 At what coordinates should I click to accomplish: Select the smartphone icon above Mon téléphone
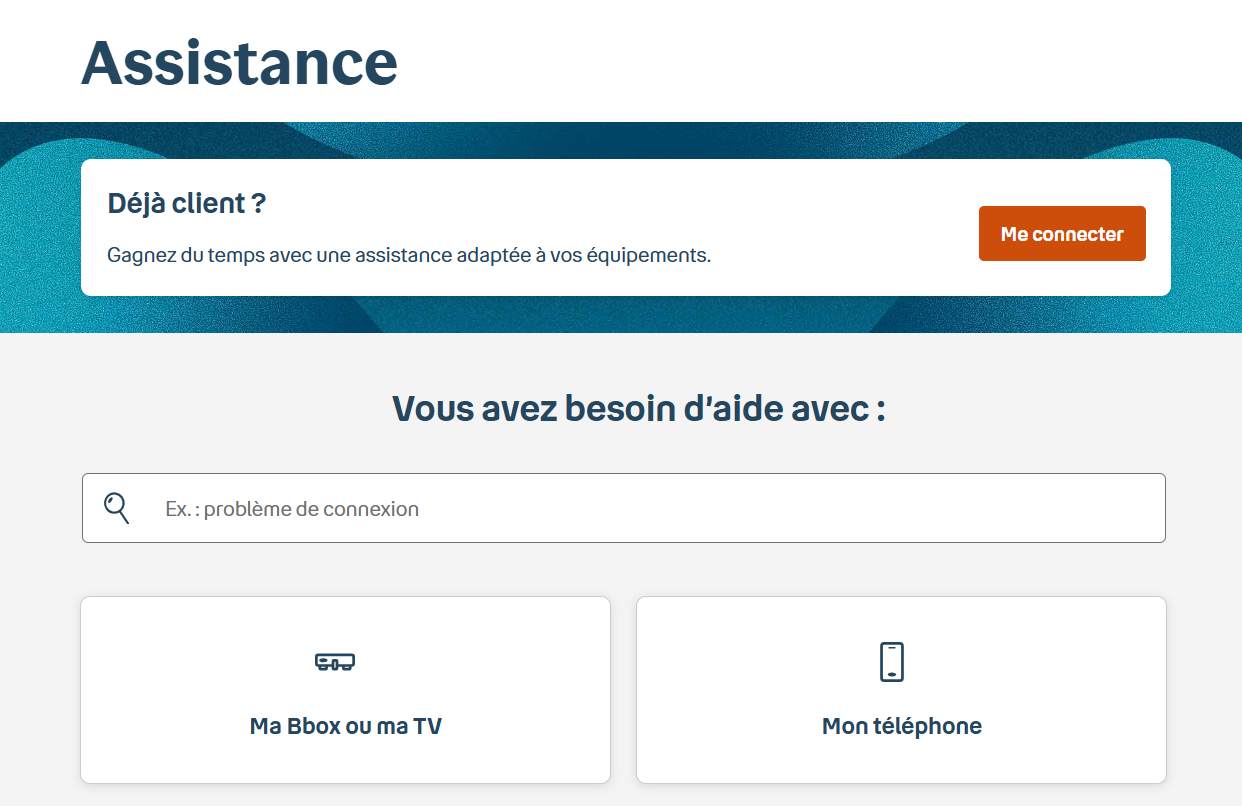click(x=893, y=660)
